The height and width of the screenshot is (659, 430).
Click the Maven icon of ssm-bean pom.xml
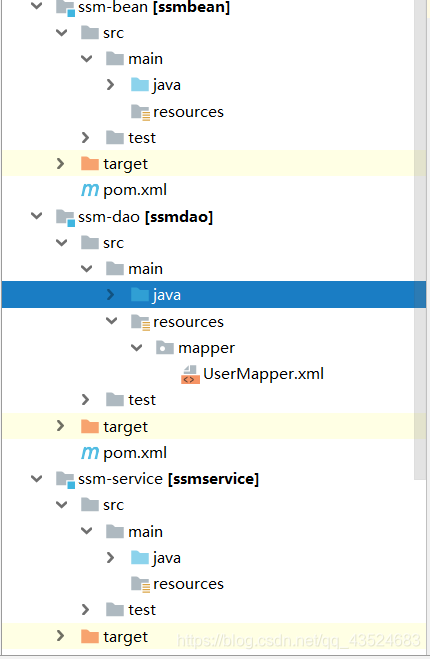point(90,190)
